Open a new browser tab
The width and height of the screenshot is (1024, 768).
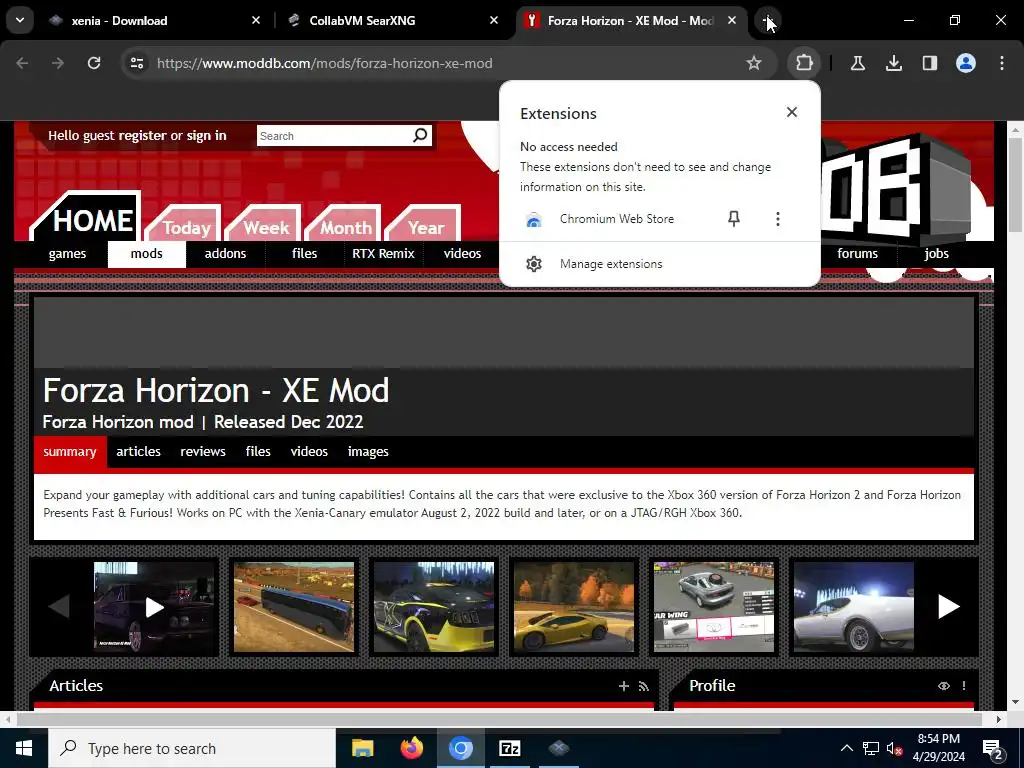[x=768, y=20]
